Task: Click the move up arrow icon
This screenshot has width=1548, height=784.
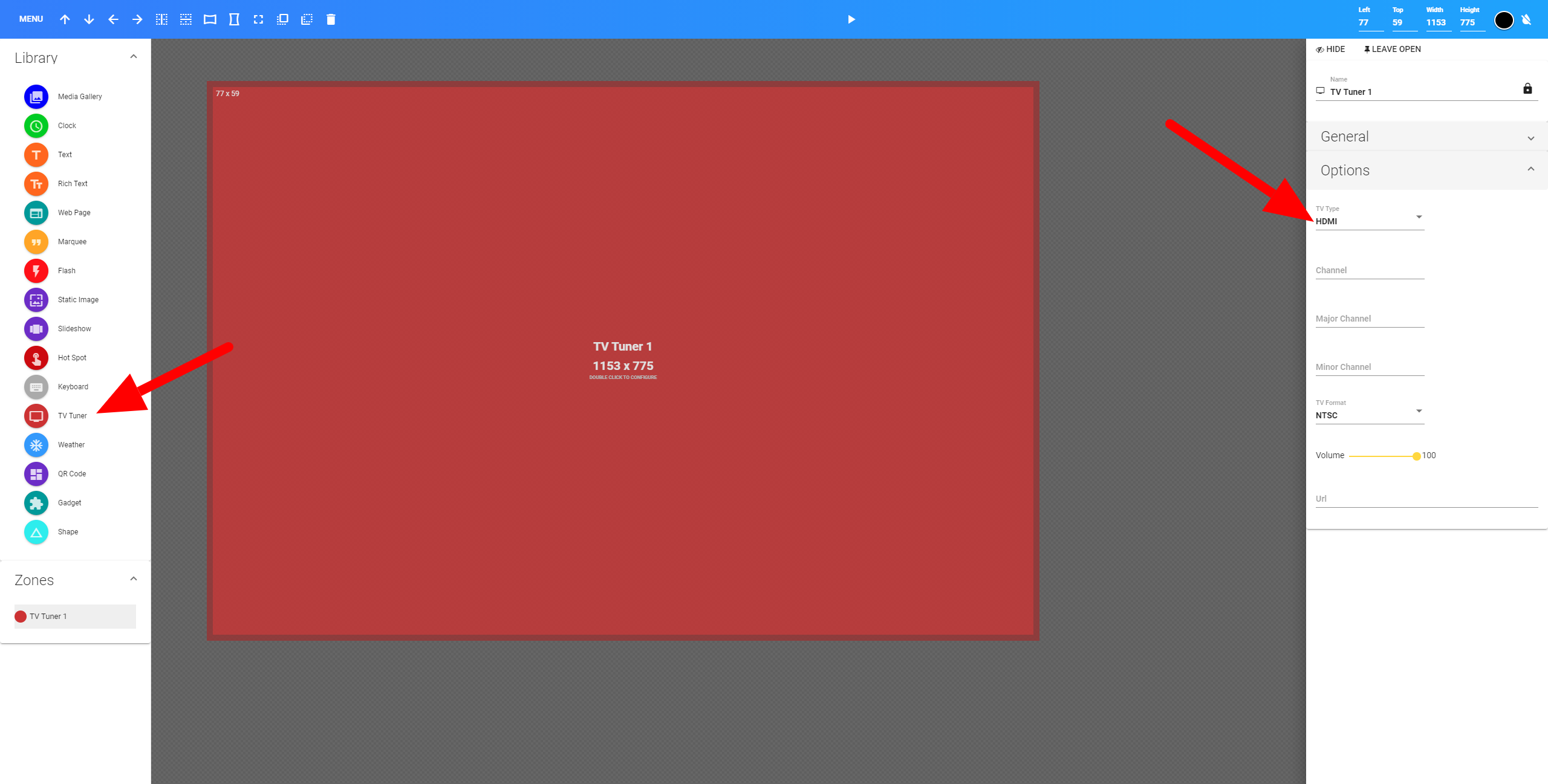Action: click(x=65, y=19)
